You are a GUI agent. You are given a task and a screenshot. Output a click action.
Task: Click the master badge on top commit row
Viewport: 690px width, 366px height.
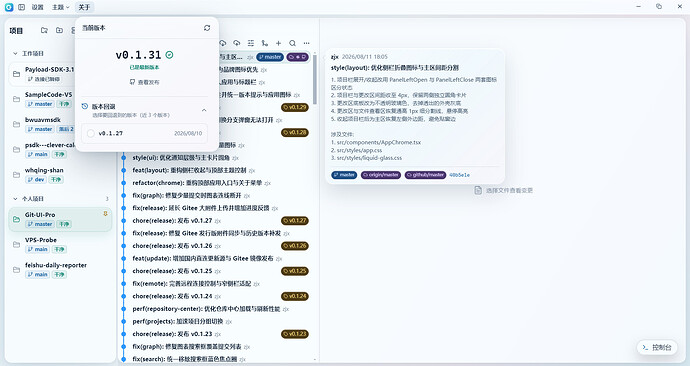click(270, 57)
